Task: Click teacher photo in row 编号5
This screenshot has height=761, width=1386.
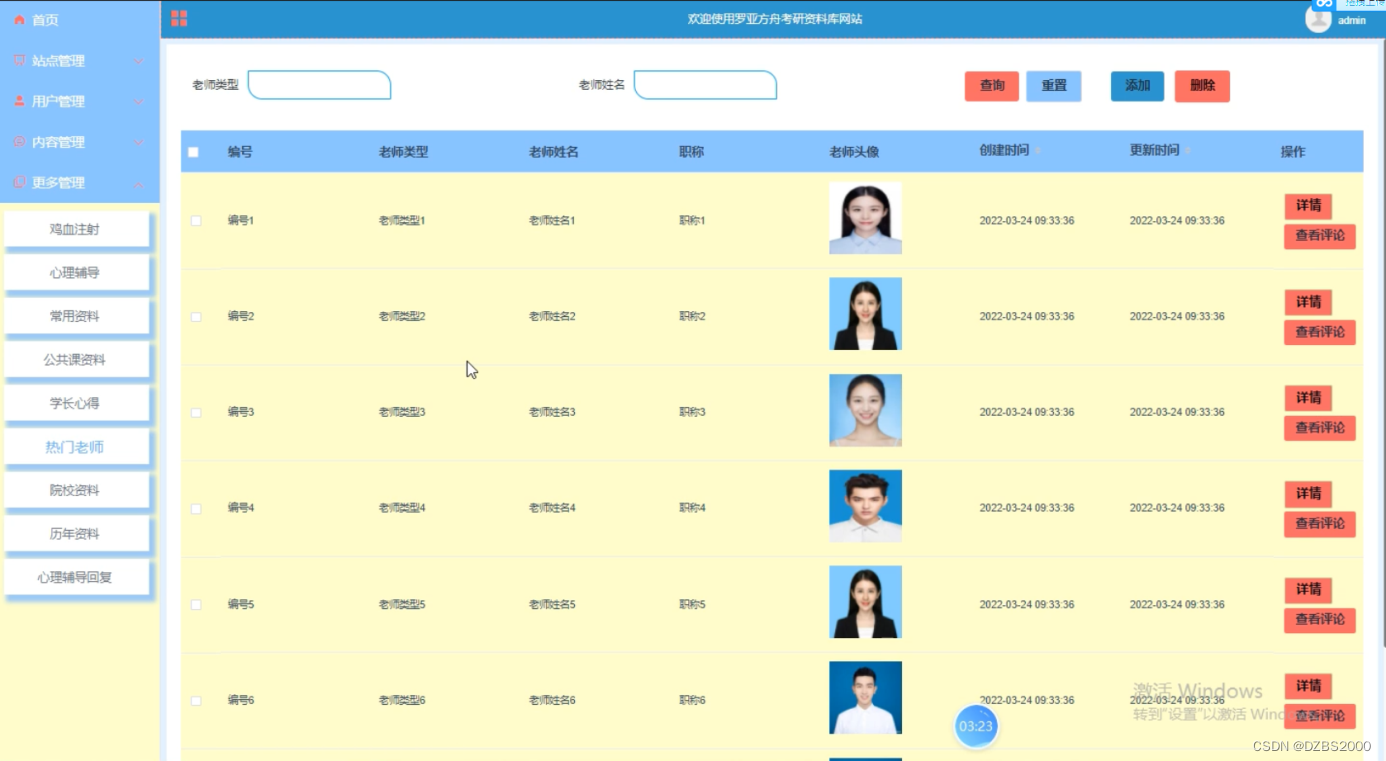Action: tap(865, 602)
